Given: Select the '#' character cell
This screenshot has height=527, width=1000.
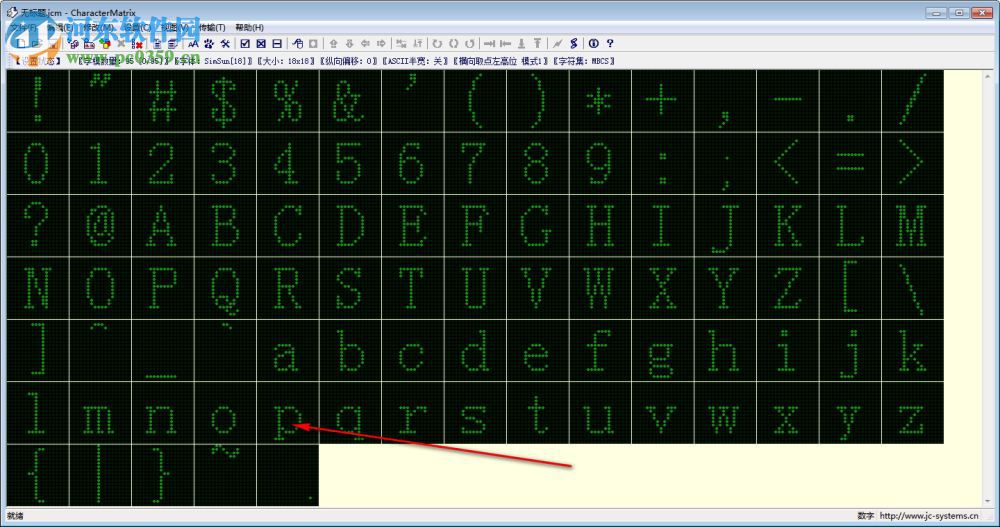Looking at the screenshot, I should click(163, 101).
